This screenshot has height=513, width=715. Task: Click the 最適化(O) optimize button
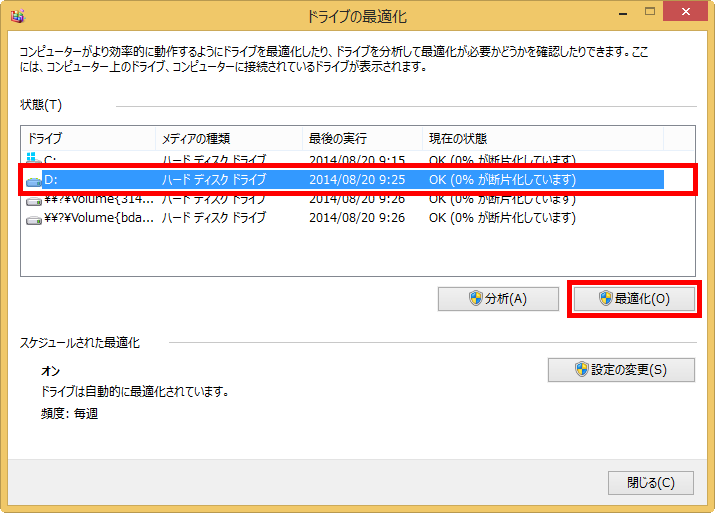coord(634,299)
